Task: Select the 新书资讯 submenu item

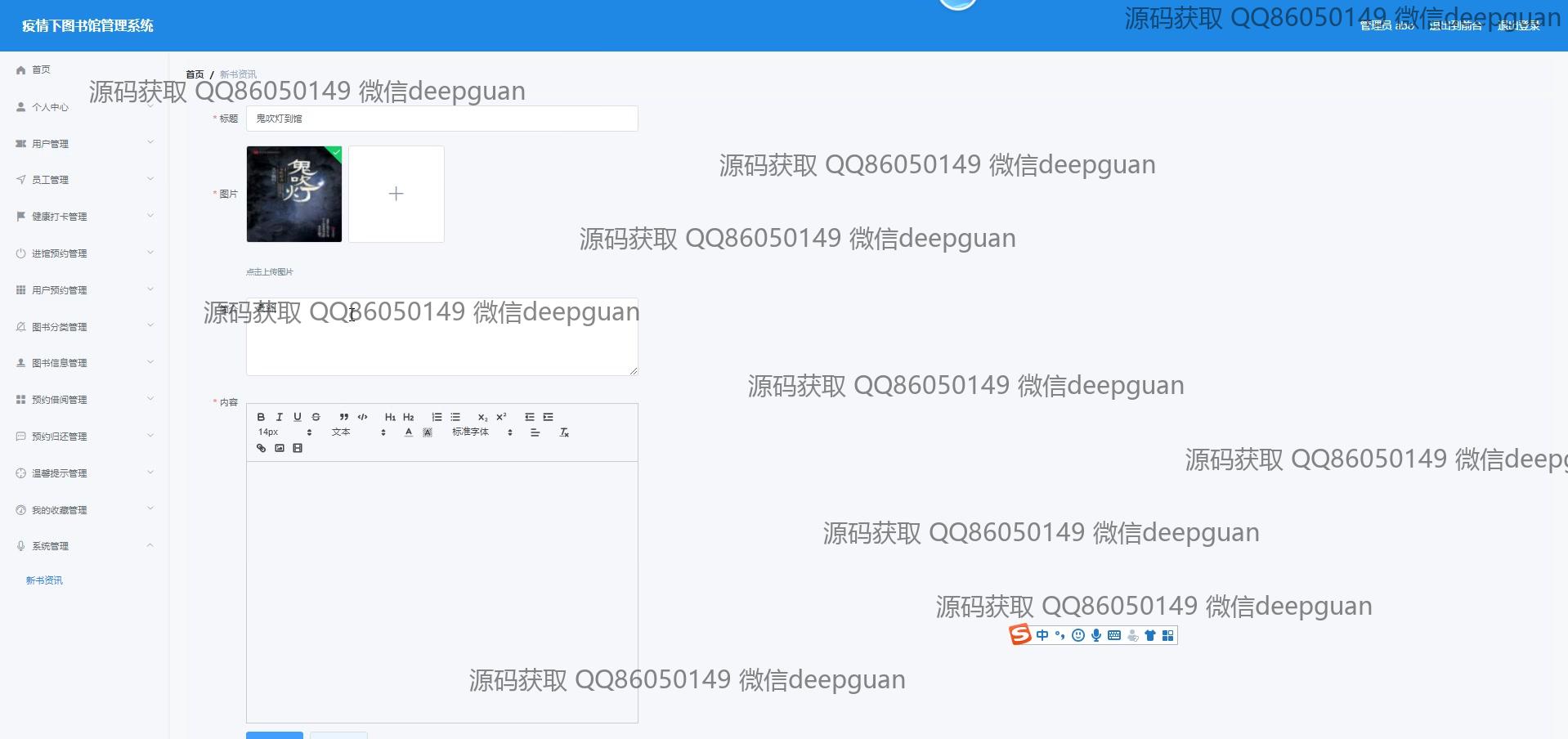Action: click(44, 580)
